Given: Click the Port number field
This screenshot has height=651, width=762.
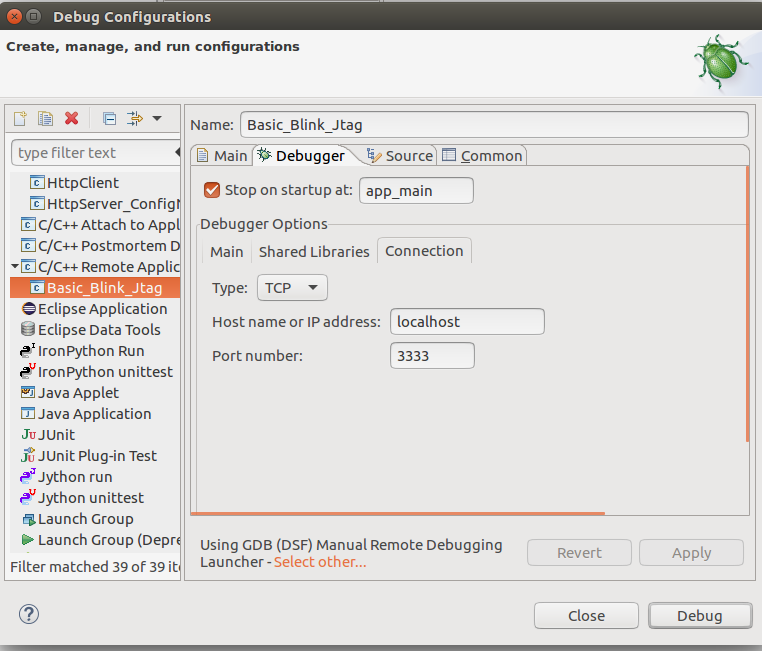Looking at the screenshot, I should [x=432, y=355].
